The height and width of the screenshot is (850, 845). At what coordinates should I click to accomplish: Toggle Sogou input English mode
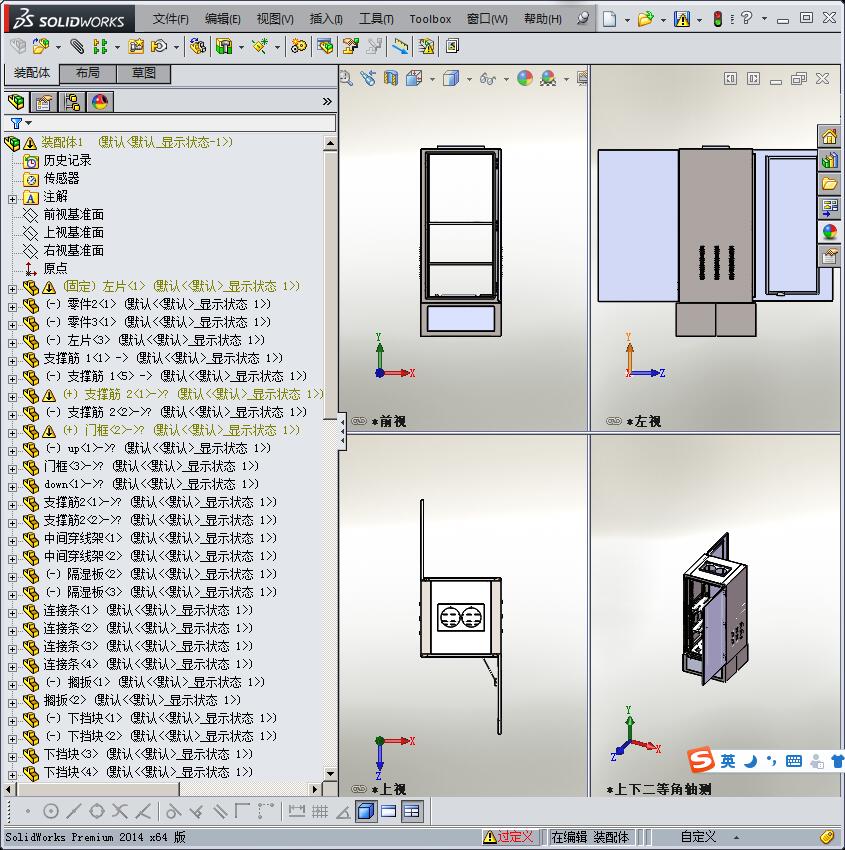coord(728,761)
